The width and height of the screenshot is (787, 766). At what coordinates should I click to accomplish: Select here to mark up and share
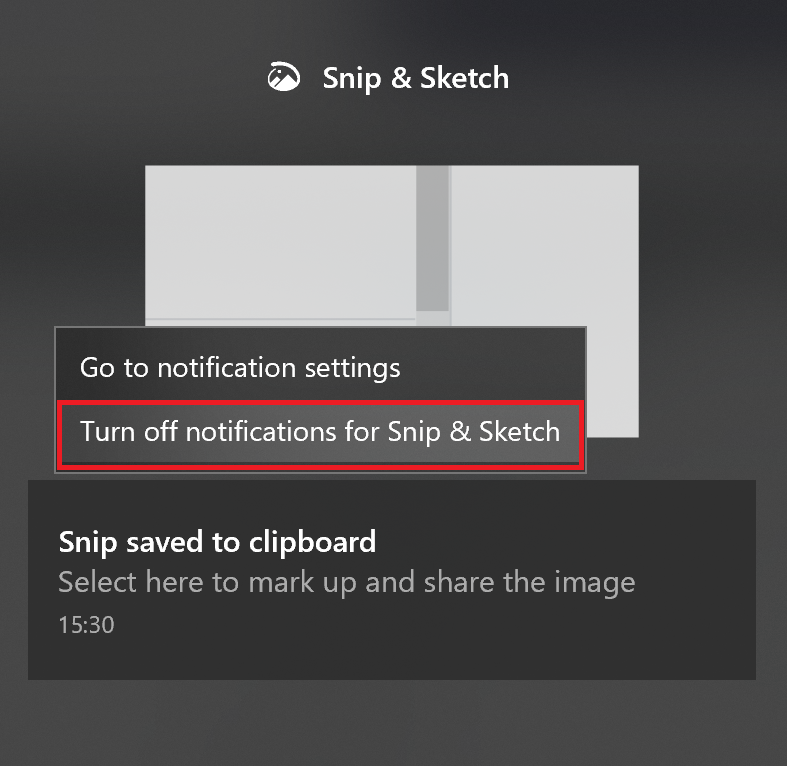coord(347,582)
